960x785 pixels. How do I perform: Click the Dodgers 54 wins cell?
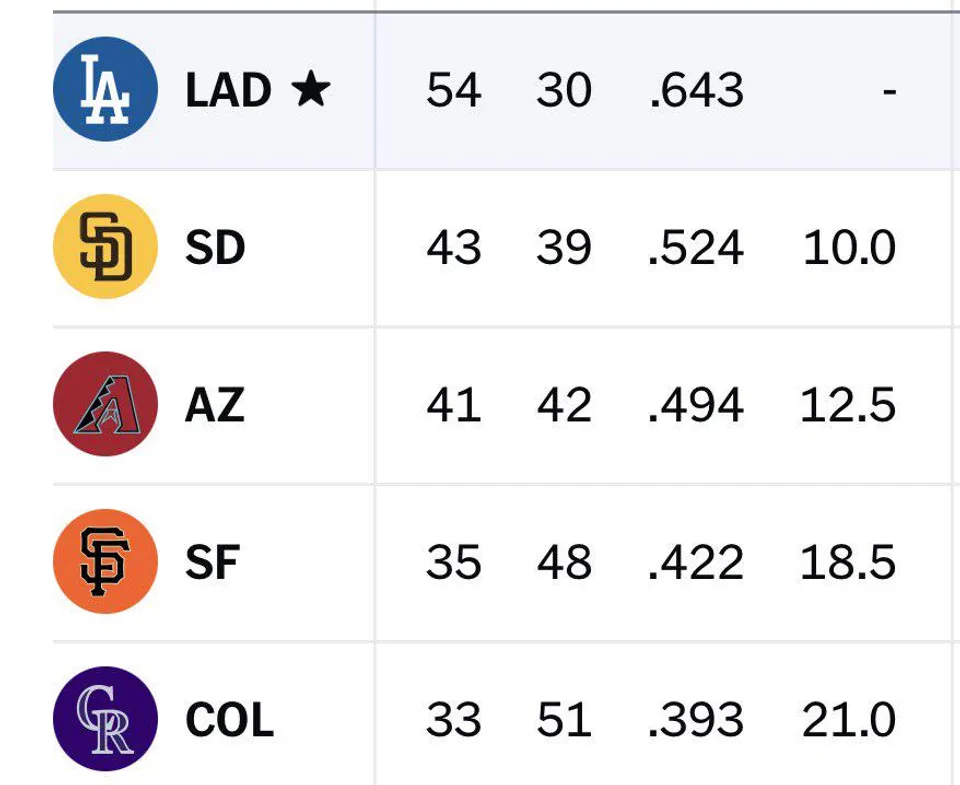click(x=454, y=90)
